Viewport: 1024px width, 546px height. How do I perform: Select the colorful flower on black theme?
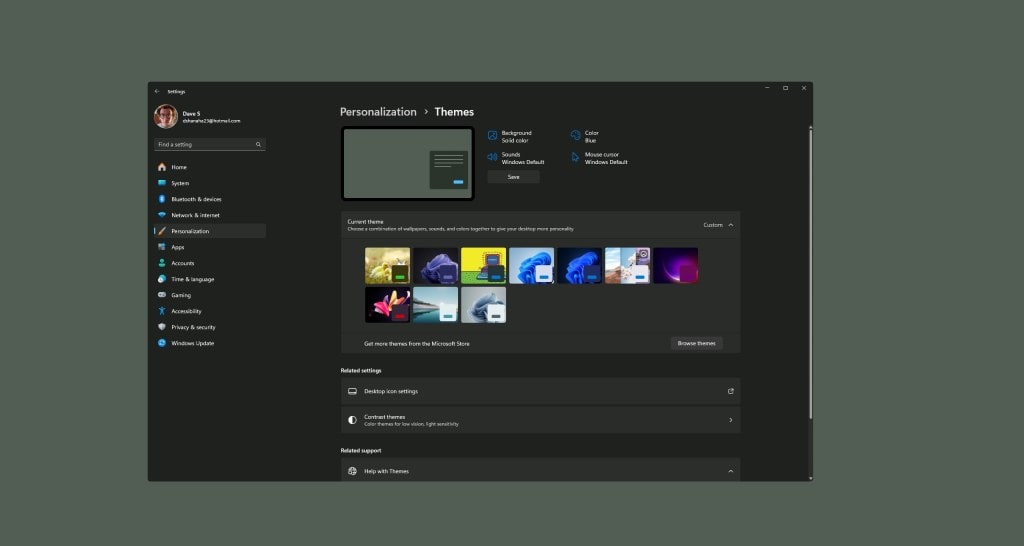click(x=387, y=305)
